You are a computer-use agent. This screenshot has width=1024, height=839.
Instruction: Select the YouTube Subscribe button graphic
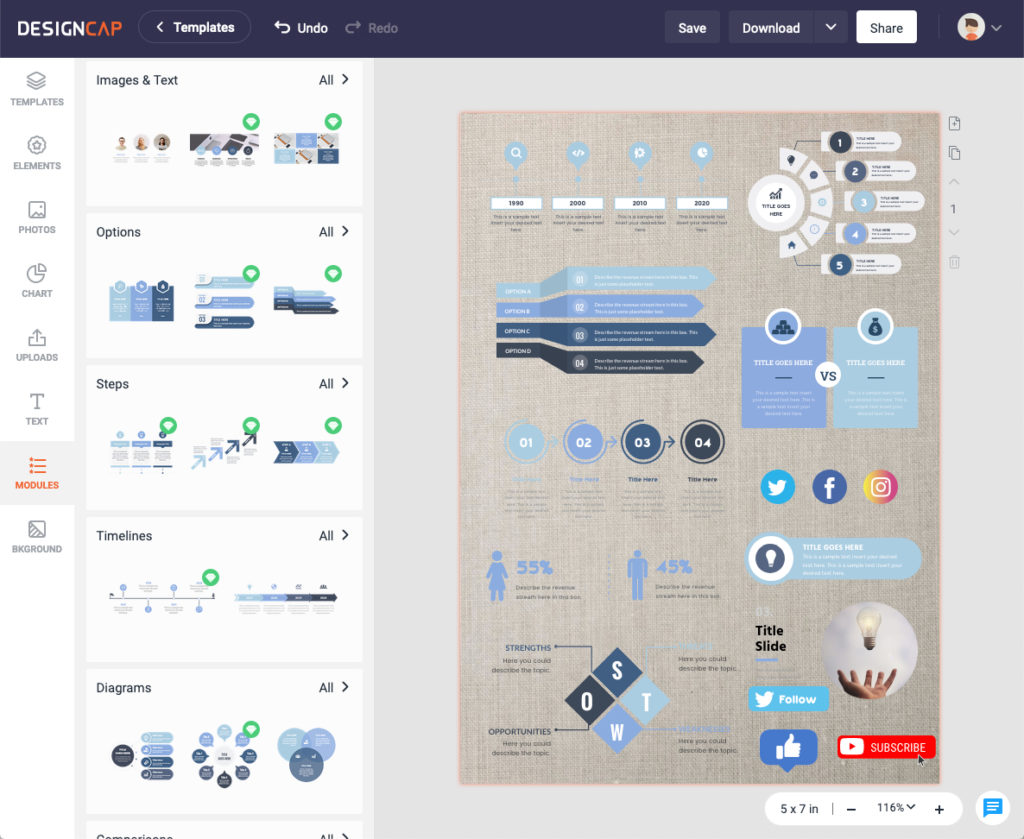[x=886, y=747]
